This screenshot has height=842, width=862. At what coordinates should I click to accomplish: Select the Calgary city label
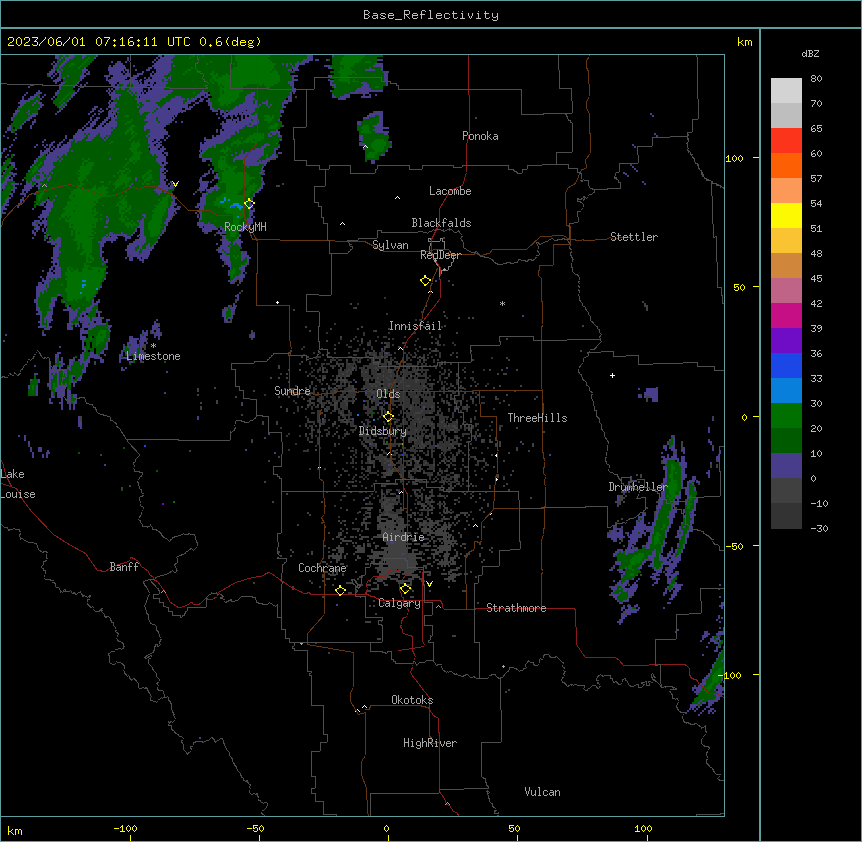click(x=399, y=603)
